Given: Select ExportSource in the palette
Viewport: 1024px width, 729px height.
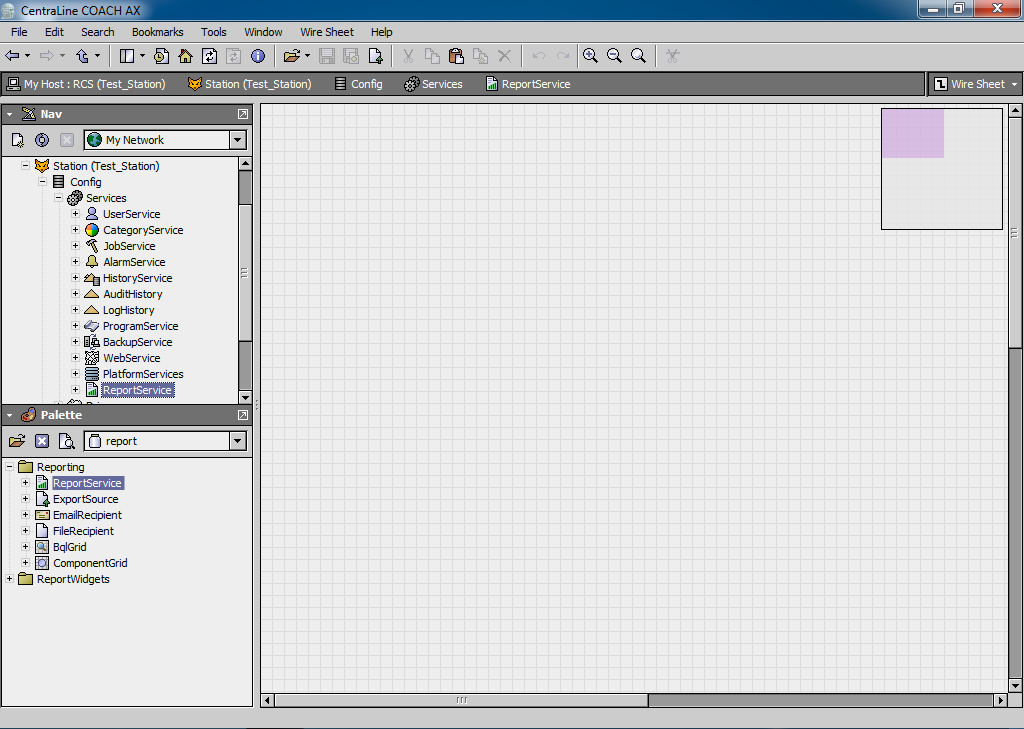Looking at the screenshot, I should click(x=86, y=499).
